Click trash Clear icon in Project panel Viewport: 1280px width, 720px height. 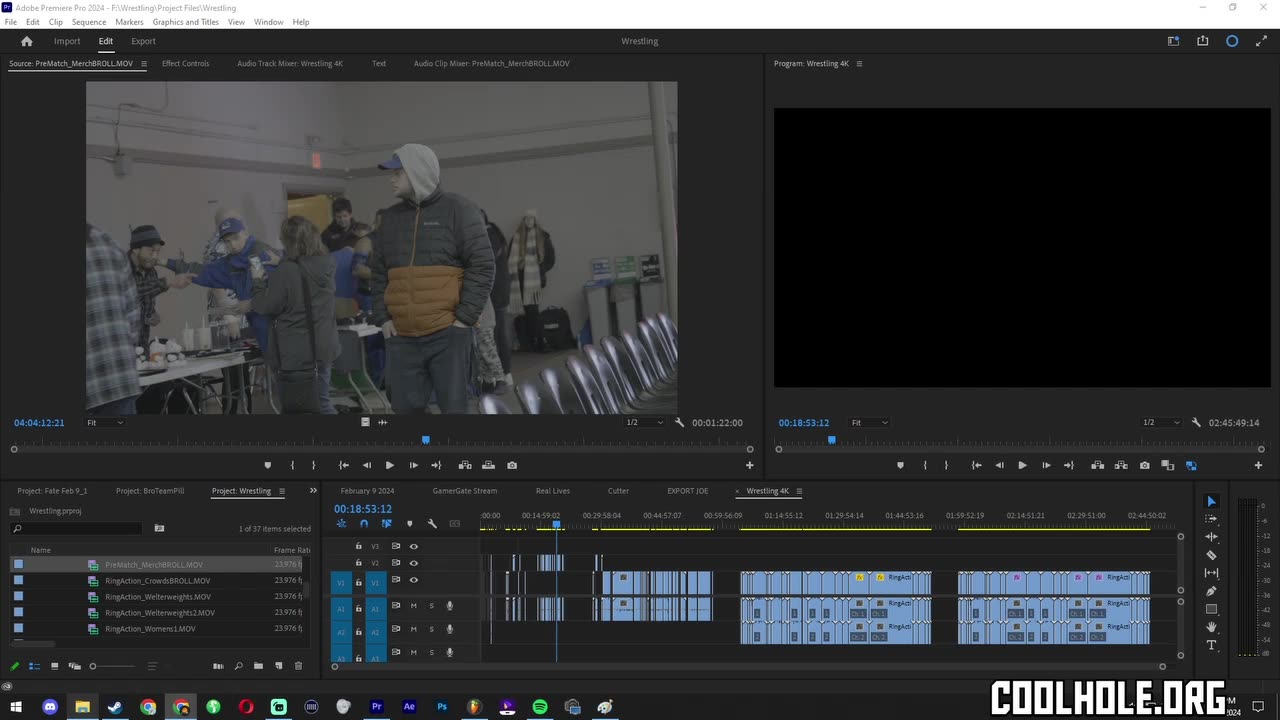[298, 666]
